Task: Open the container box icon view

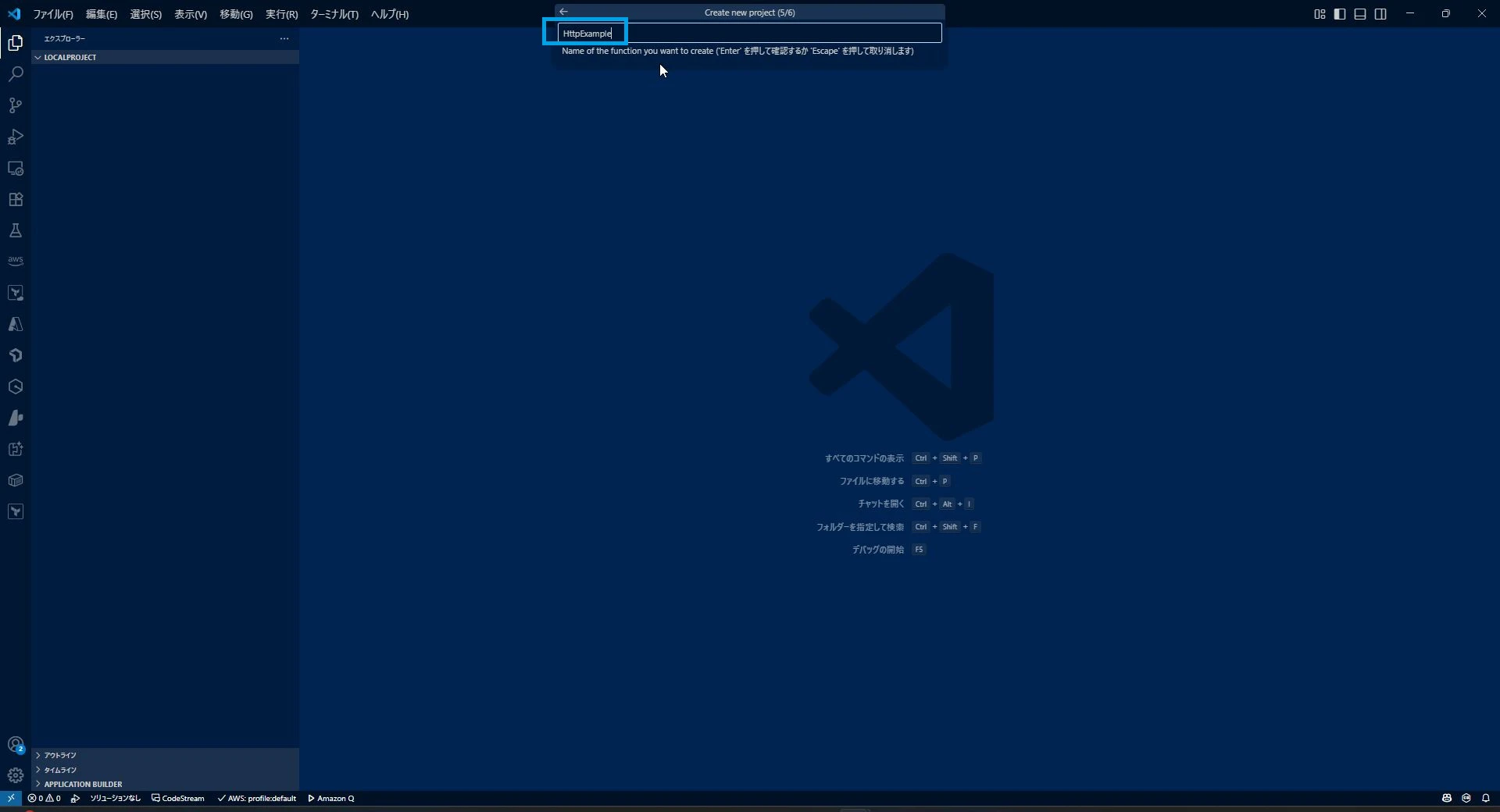Action: click(x=15, y=480)
